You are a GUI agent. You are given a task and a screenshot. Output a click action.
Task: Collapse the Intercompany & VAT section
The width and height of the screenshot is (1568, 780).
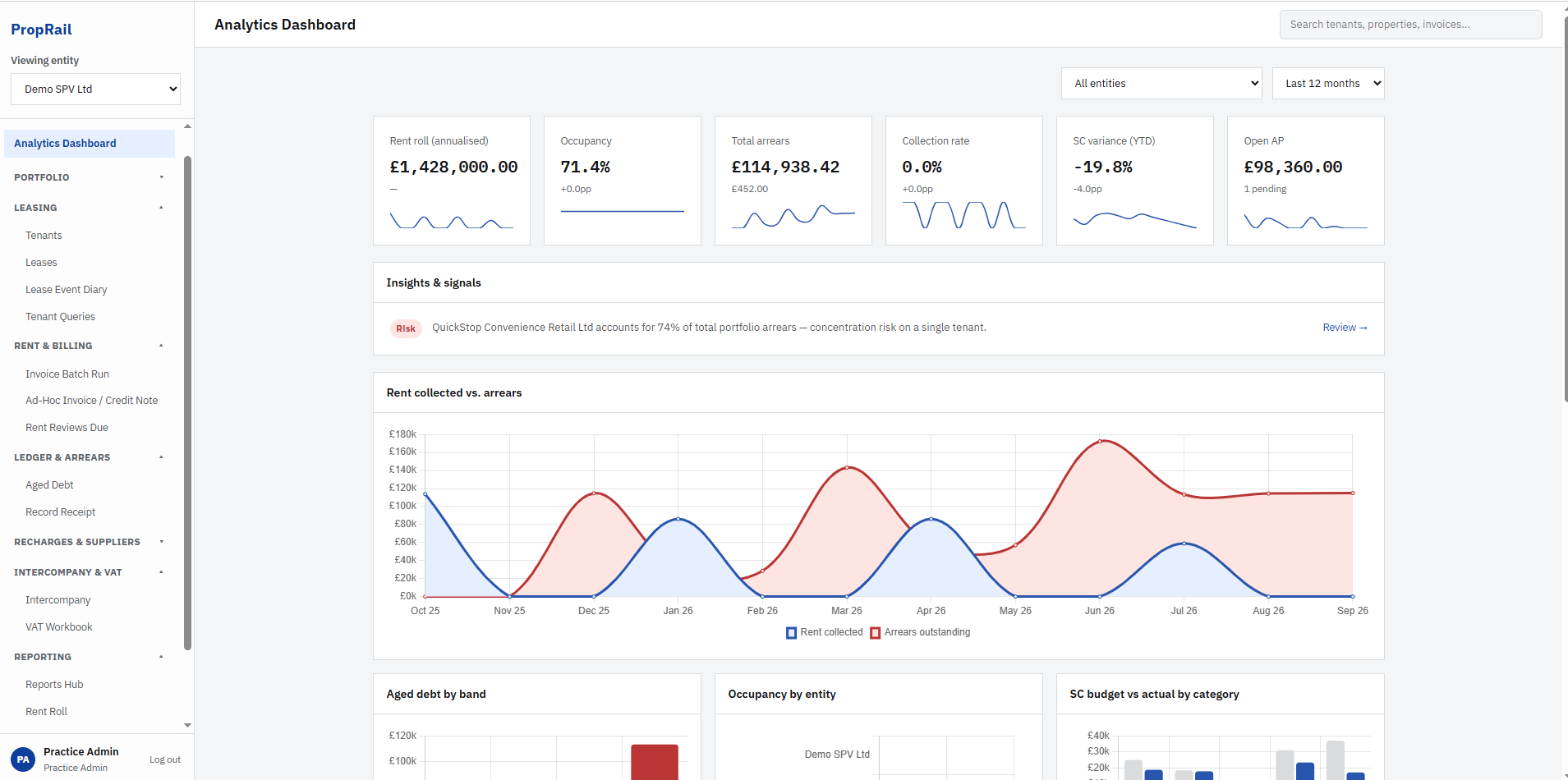(89, 572)
